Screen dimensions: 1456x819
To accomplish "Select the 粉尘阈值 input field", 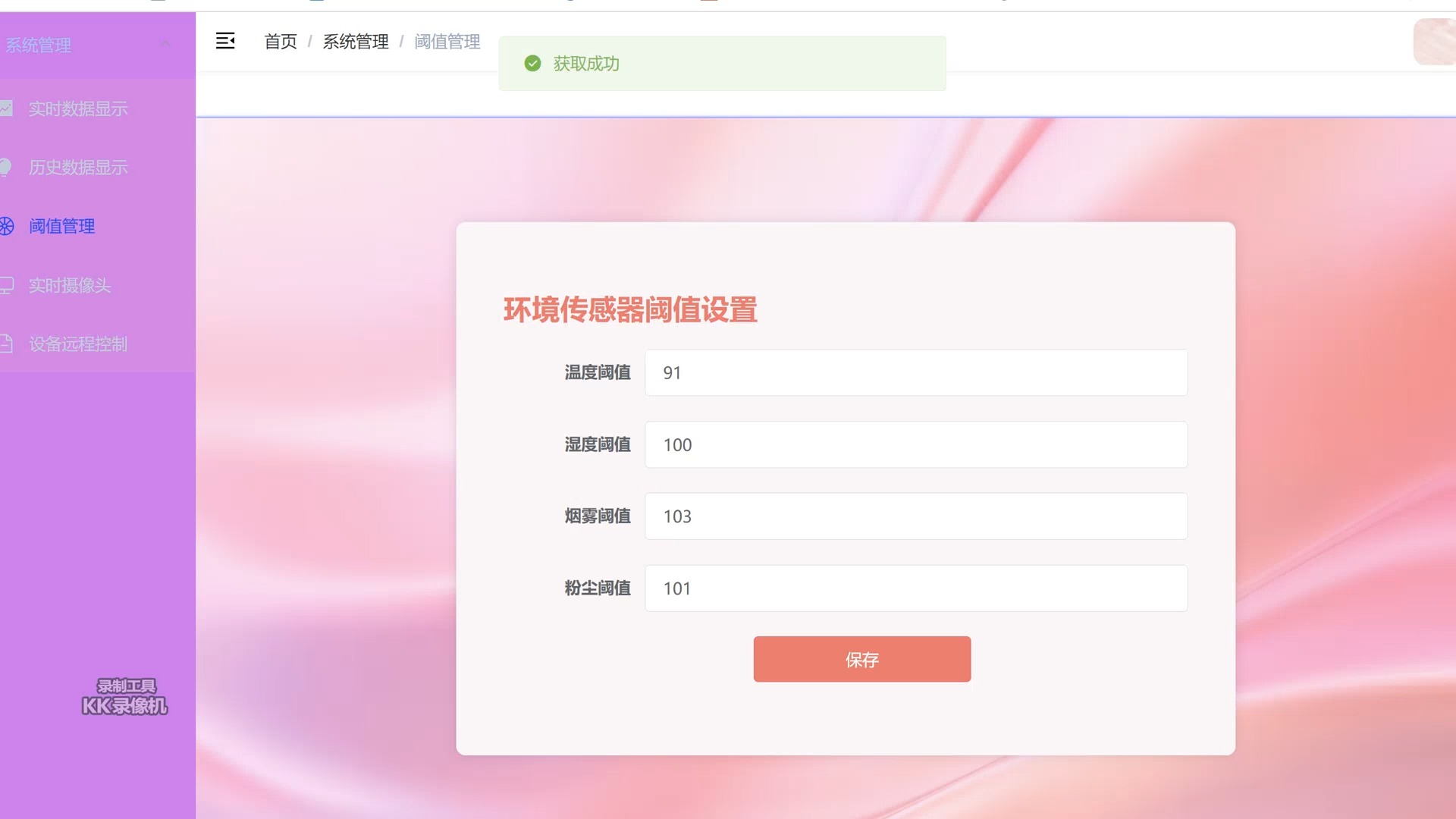I will (916, 588).
